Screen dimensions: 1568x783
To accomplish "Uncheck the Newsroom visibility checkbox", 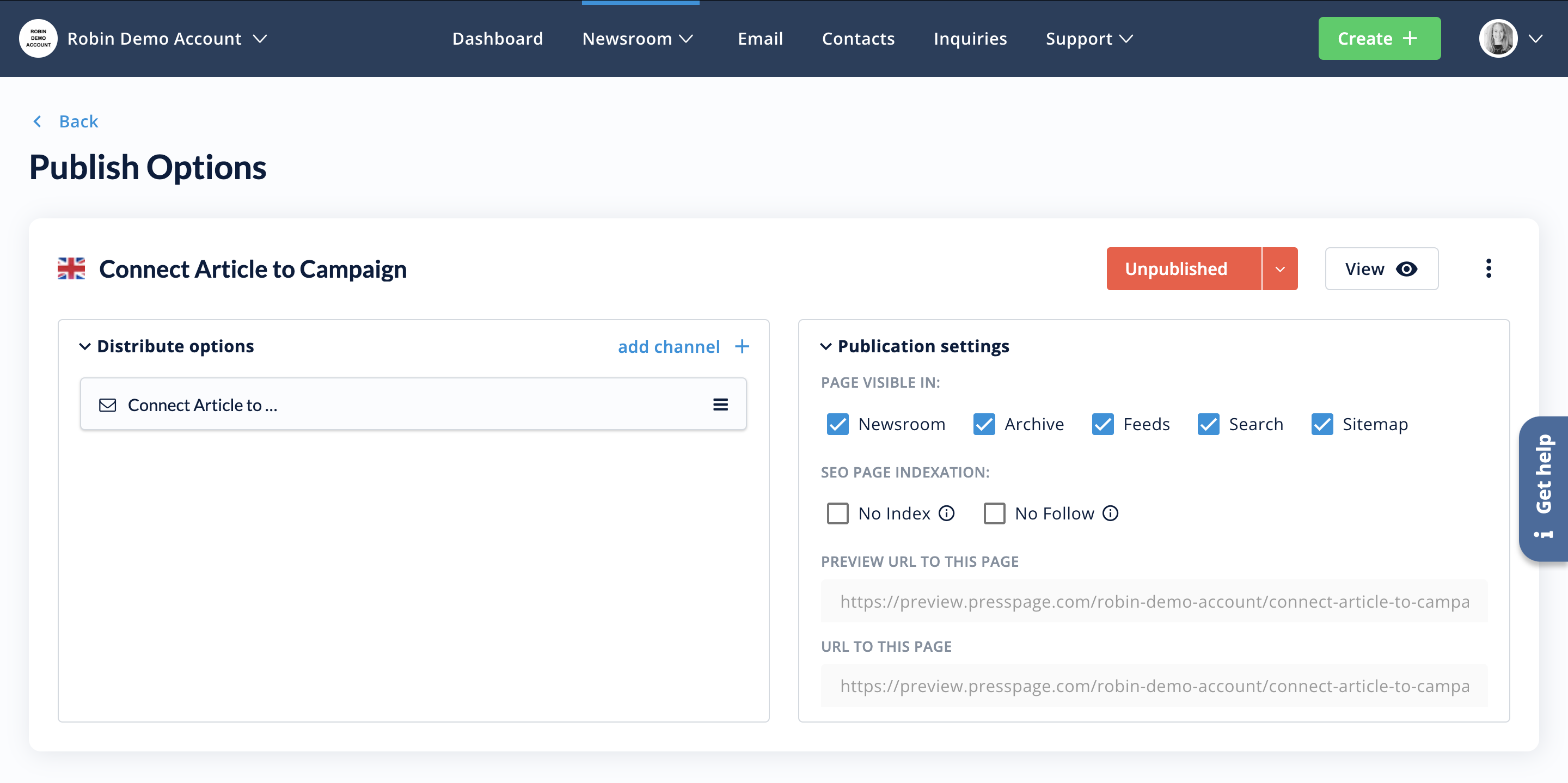I will [837, 424].
